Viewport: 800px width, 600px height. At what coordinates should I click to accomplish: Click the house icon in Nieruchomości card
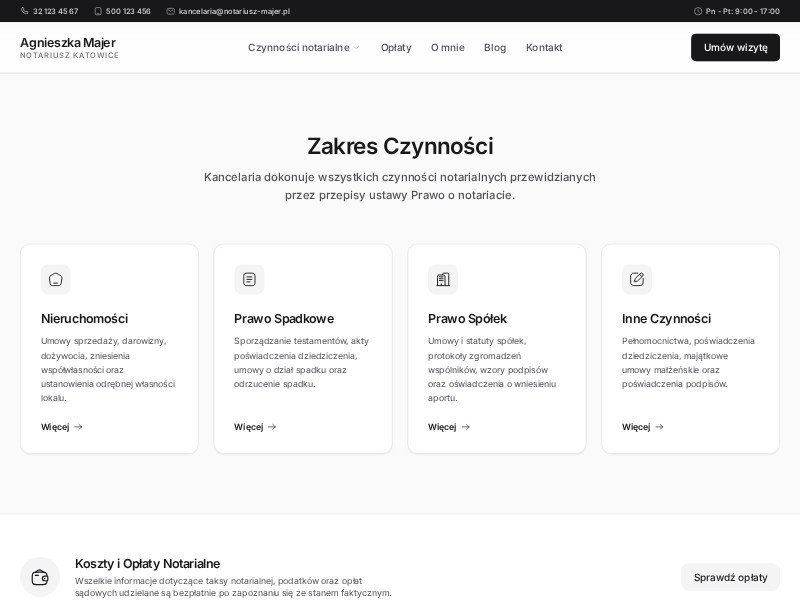55,279
